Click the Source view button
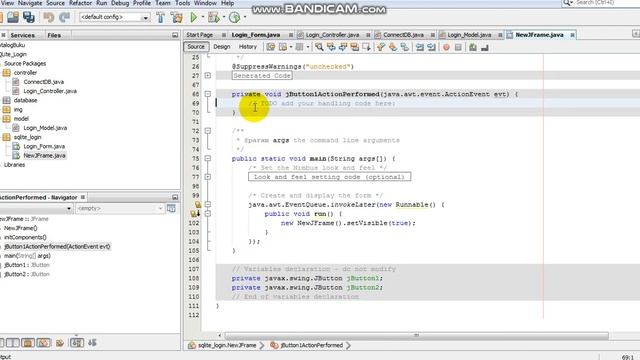 [196, 47]
